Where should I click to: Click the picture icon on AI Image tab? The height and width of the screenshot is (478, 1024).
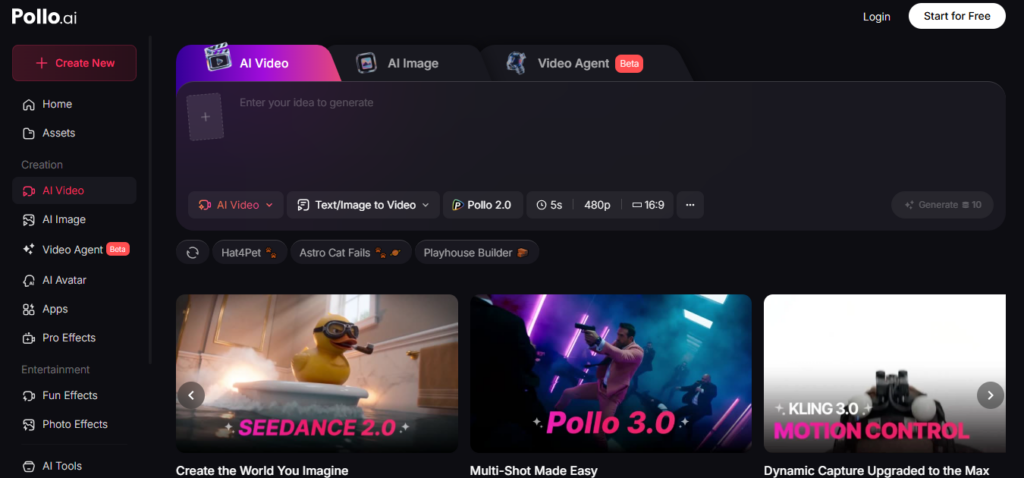tap(366, 63)
